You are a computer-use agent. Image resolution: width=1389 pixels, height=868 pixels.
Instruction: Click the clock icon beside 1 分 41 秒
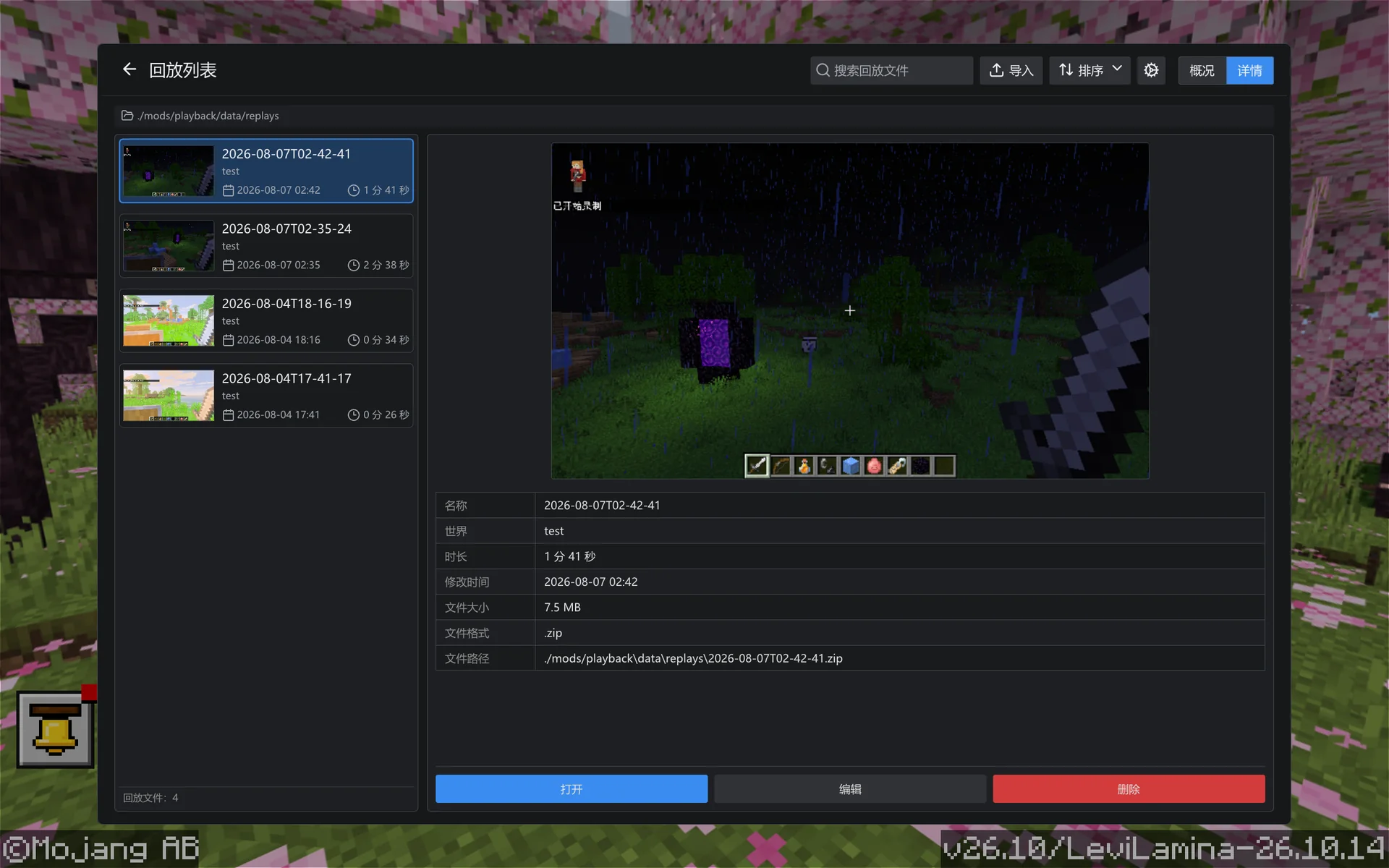click(x=354, y=190)
